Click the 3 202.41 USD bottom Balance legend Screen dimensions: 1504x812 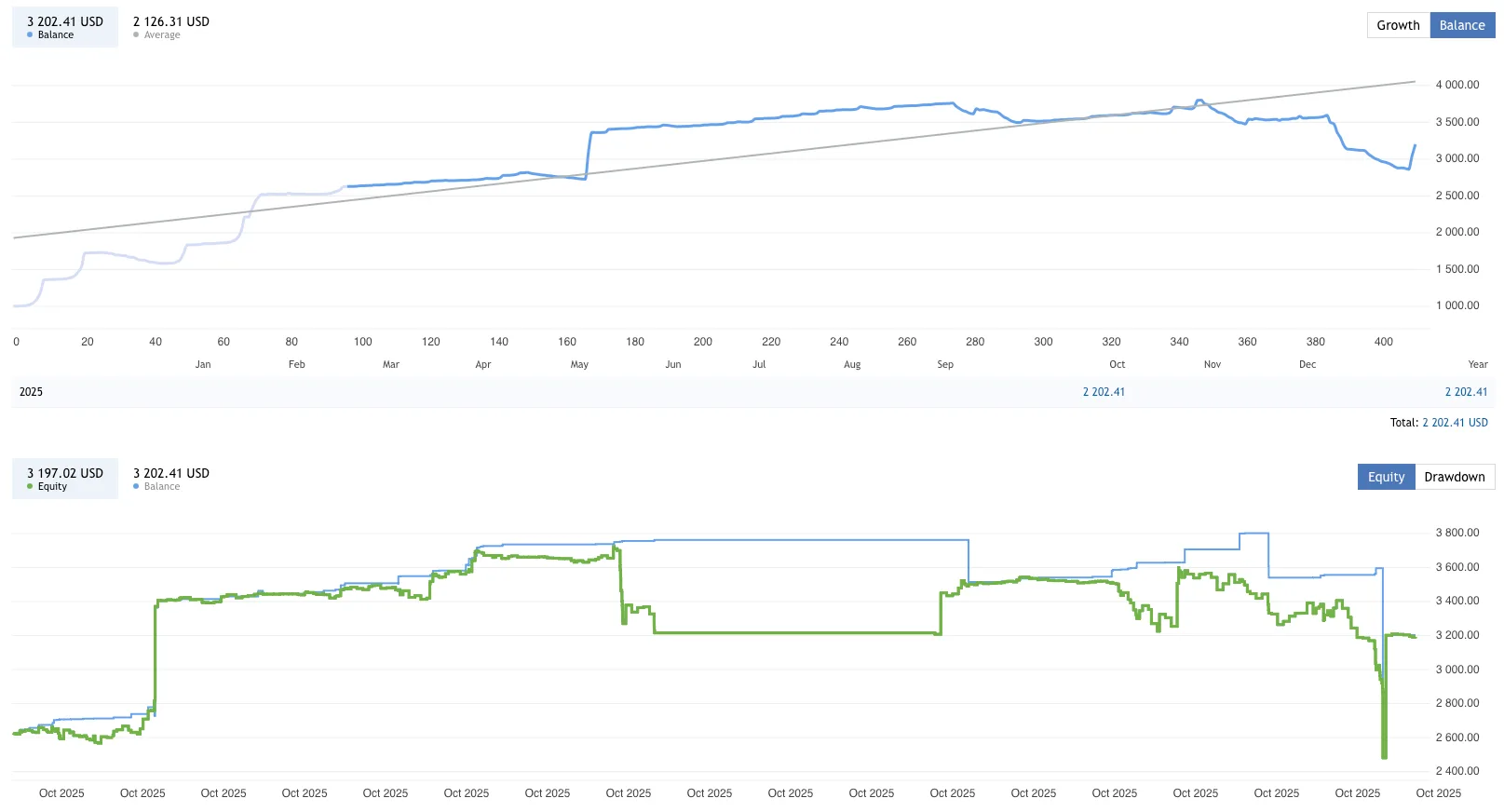pyautogui.click(x=170, y=478)
